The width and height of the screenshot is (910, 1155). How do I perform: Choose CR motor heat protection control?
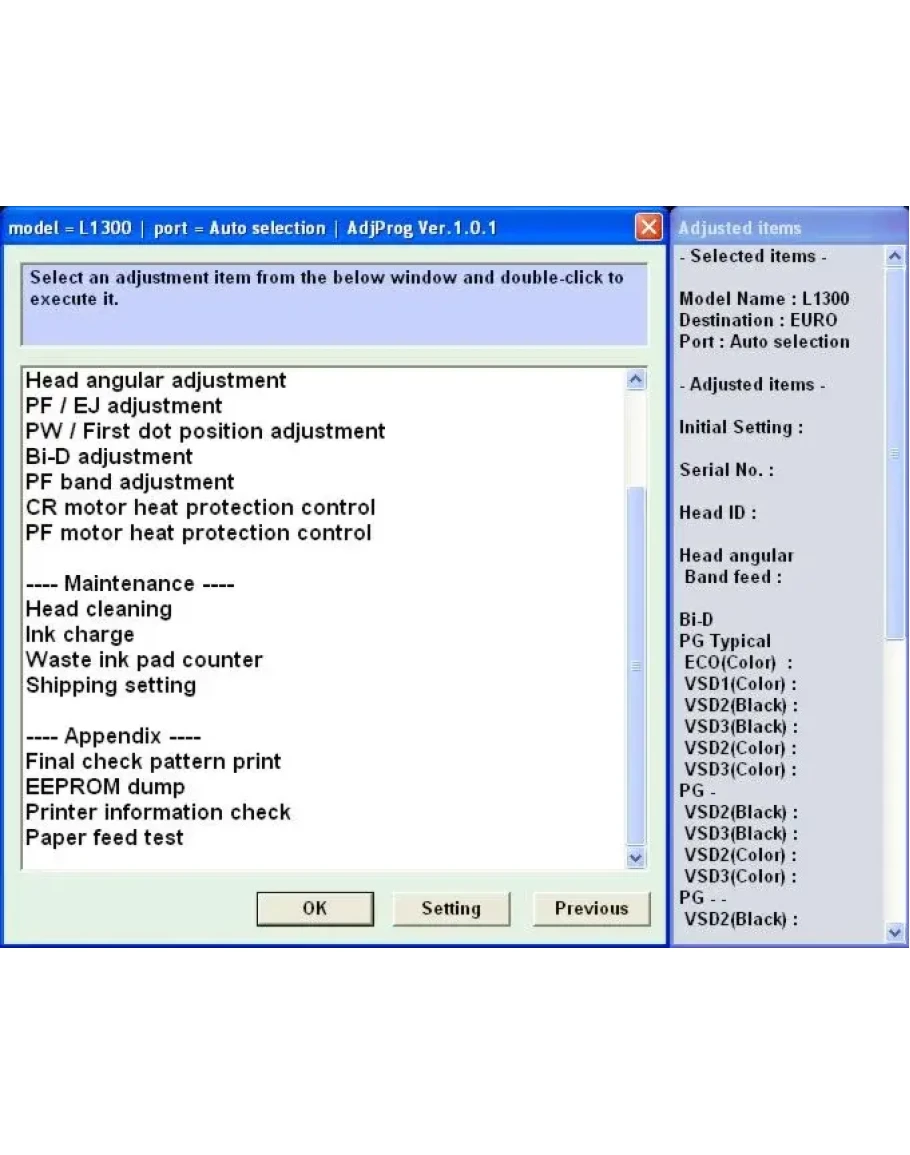[x=200, y=508]
